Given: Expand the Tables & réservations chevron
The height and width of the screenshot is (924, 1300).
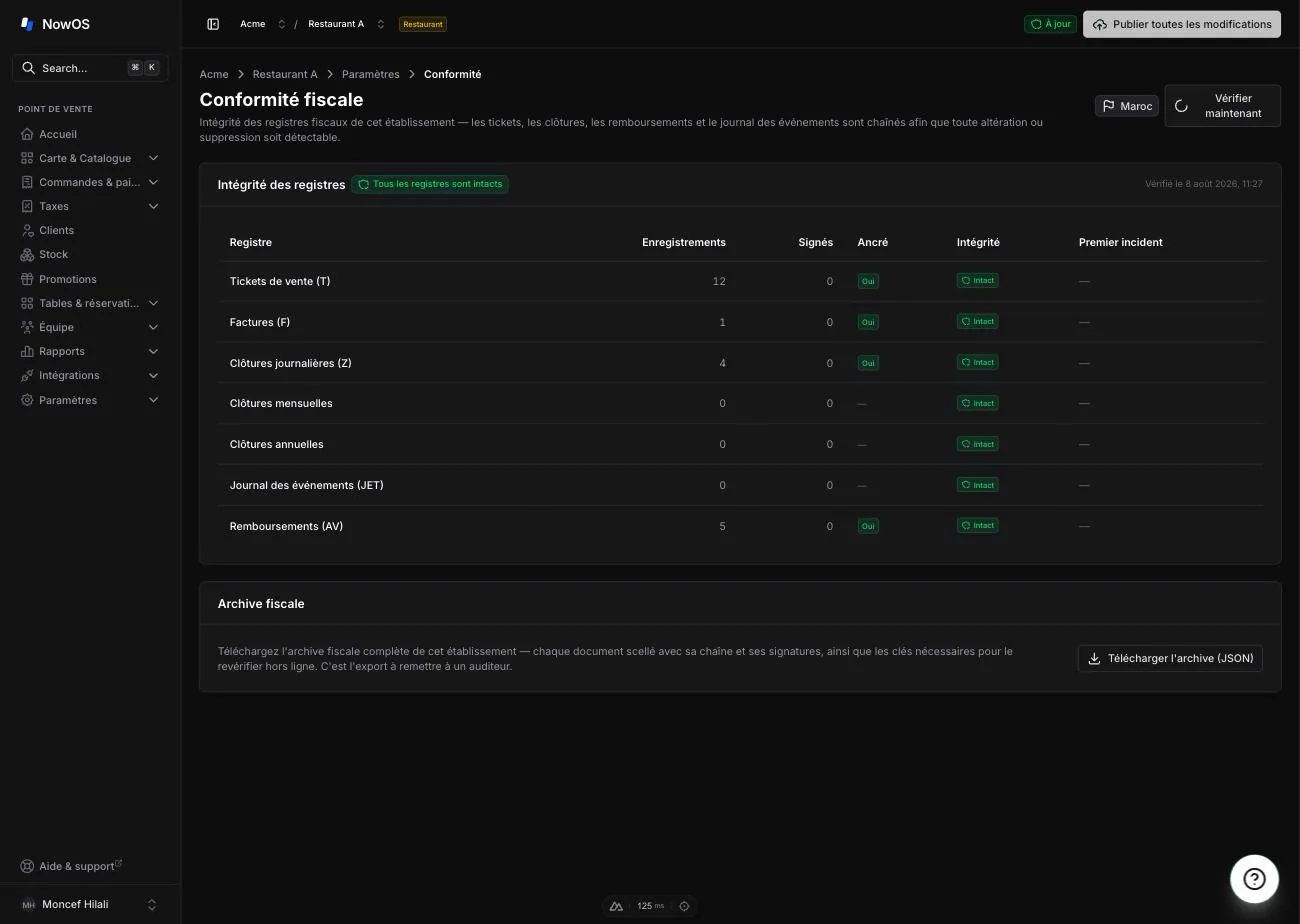Looking at the screenshot, I should (x=153, y=303).
